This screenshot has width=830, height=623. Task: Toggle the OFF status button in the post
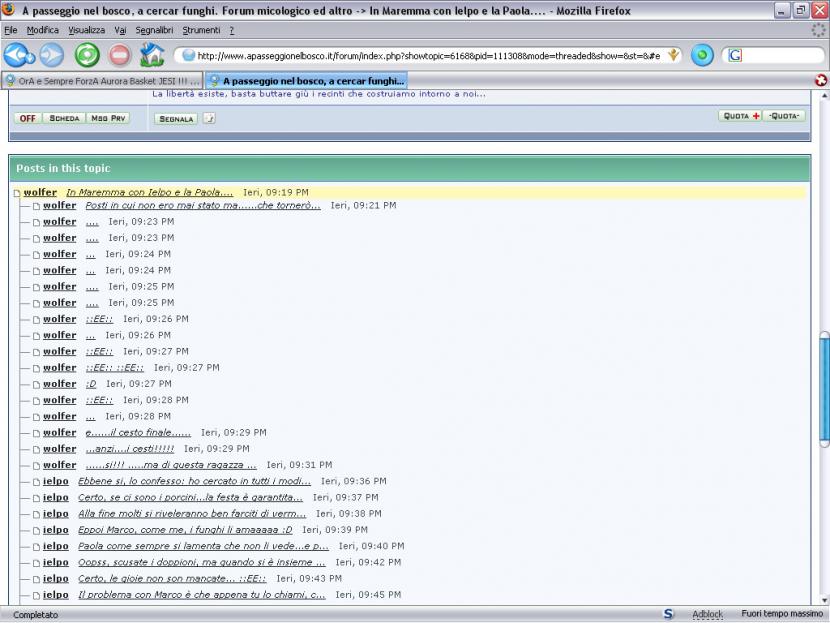coord(28,118)
